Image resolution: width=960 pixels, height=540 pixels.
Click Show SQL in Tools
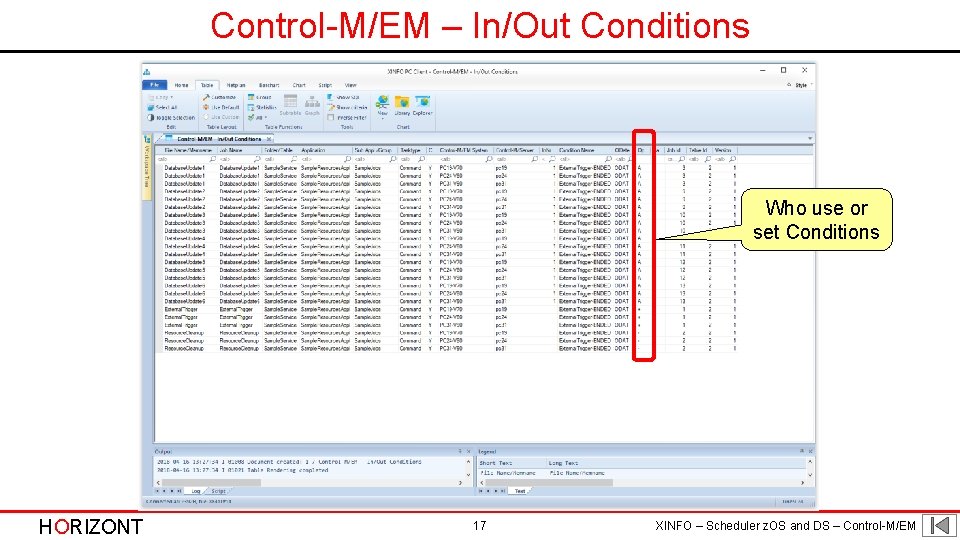point(343,97)
